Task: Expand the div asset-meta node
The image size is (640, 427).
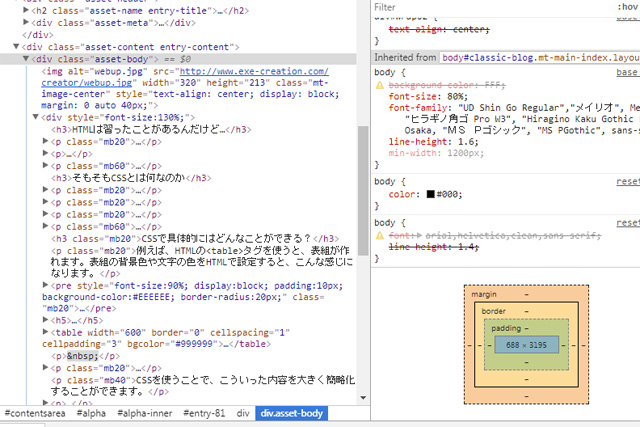Action: coord(26,22)
